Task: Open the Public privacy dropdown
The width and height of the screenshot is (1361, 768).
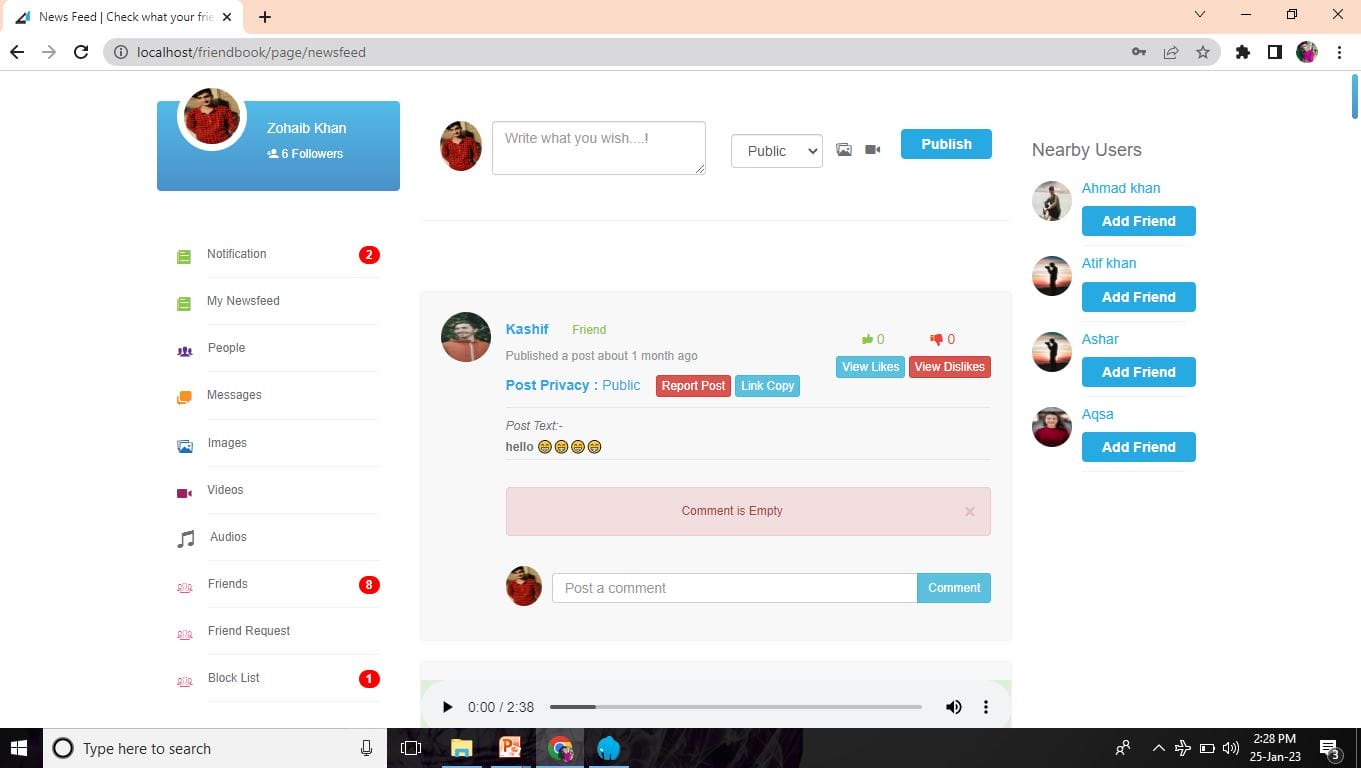Action: click(776, 151)
